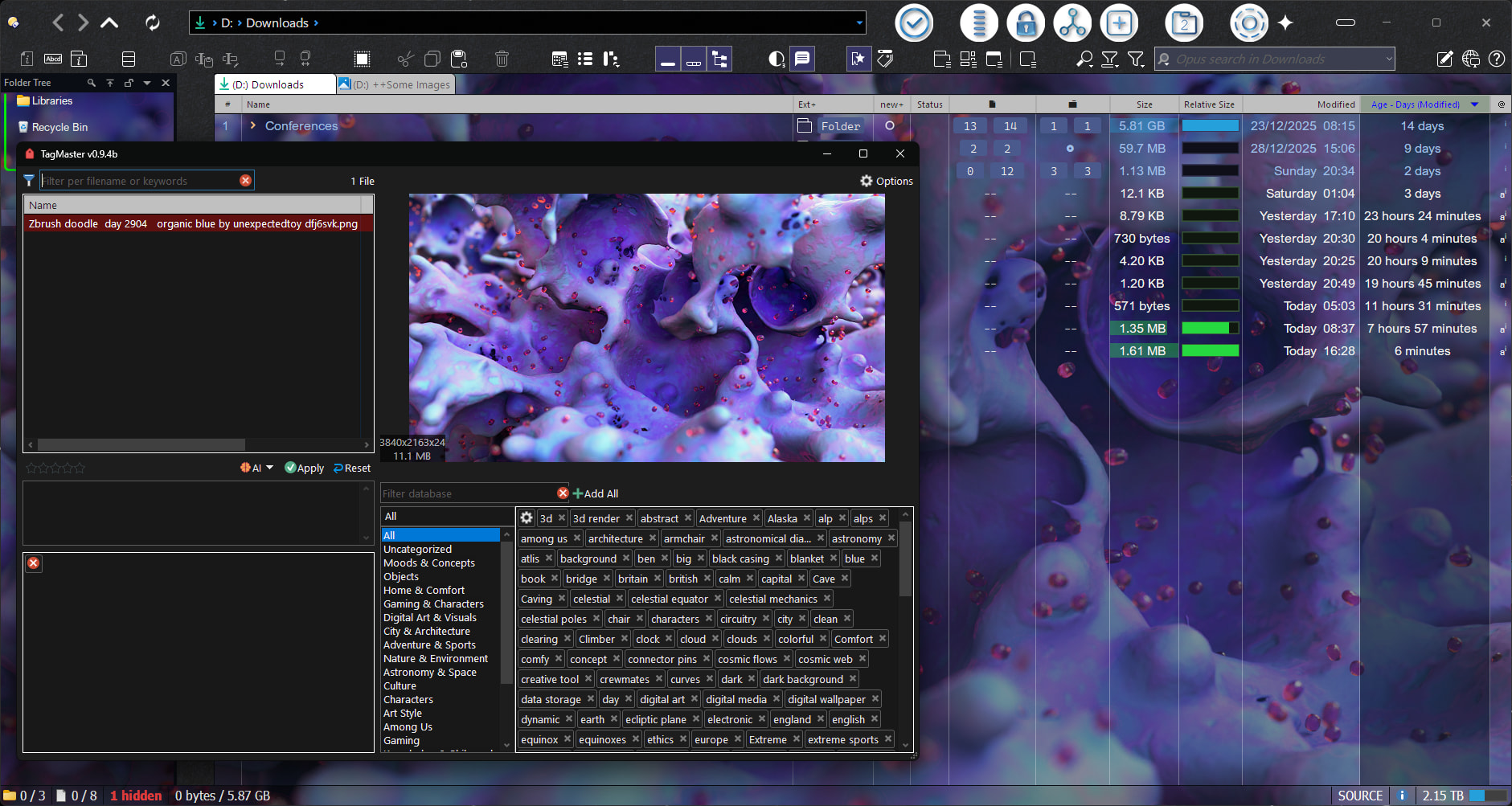Toggle the speech bubble comments button
The height and width of the screenshot is (806, 1512).
(x=802, y=59)
